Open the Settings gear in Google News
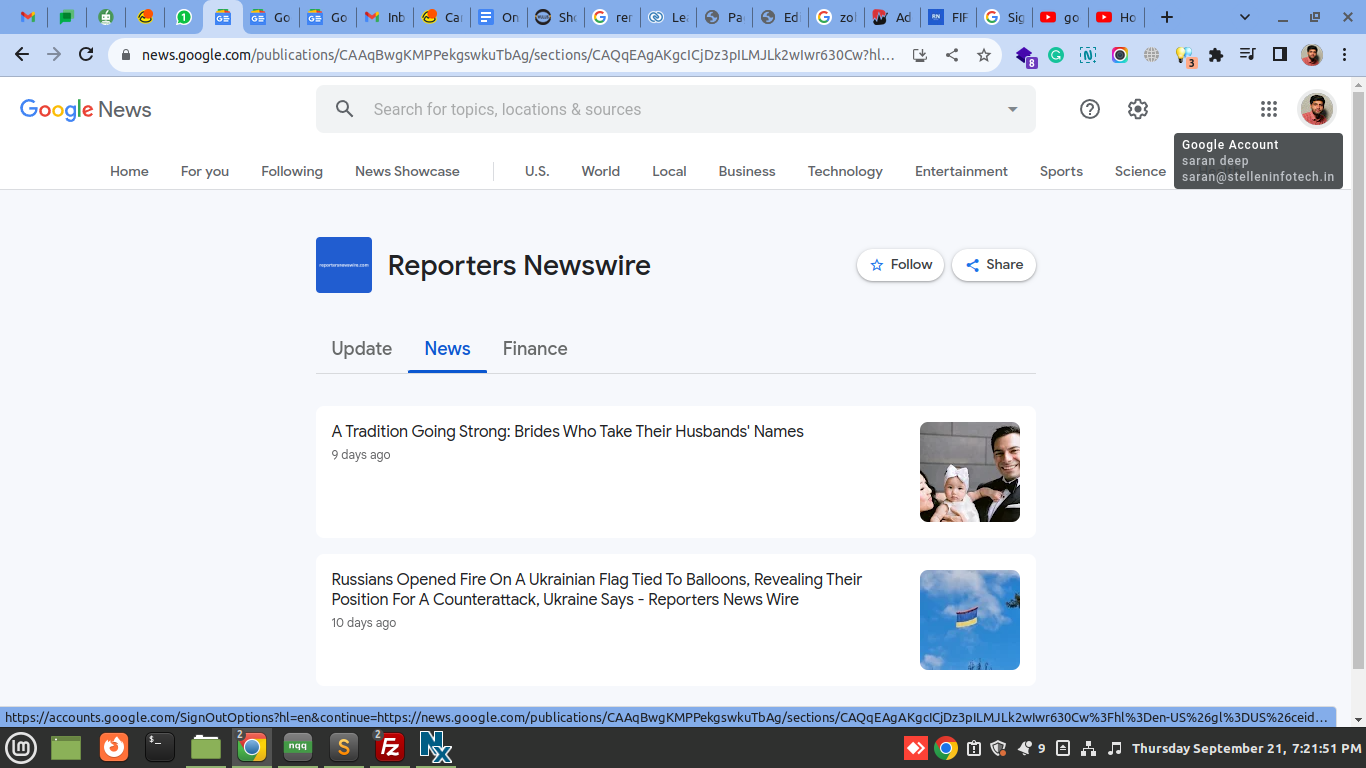1366x768 pixels. [1138, 109]
